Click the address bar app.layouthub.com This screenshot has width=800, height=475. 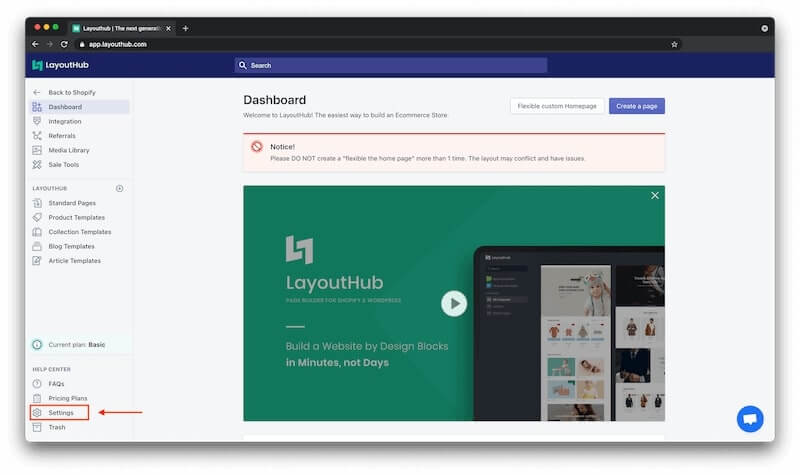(x=118, y=44)
